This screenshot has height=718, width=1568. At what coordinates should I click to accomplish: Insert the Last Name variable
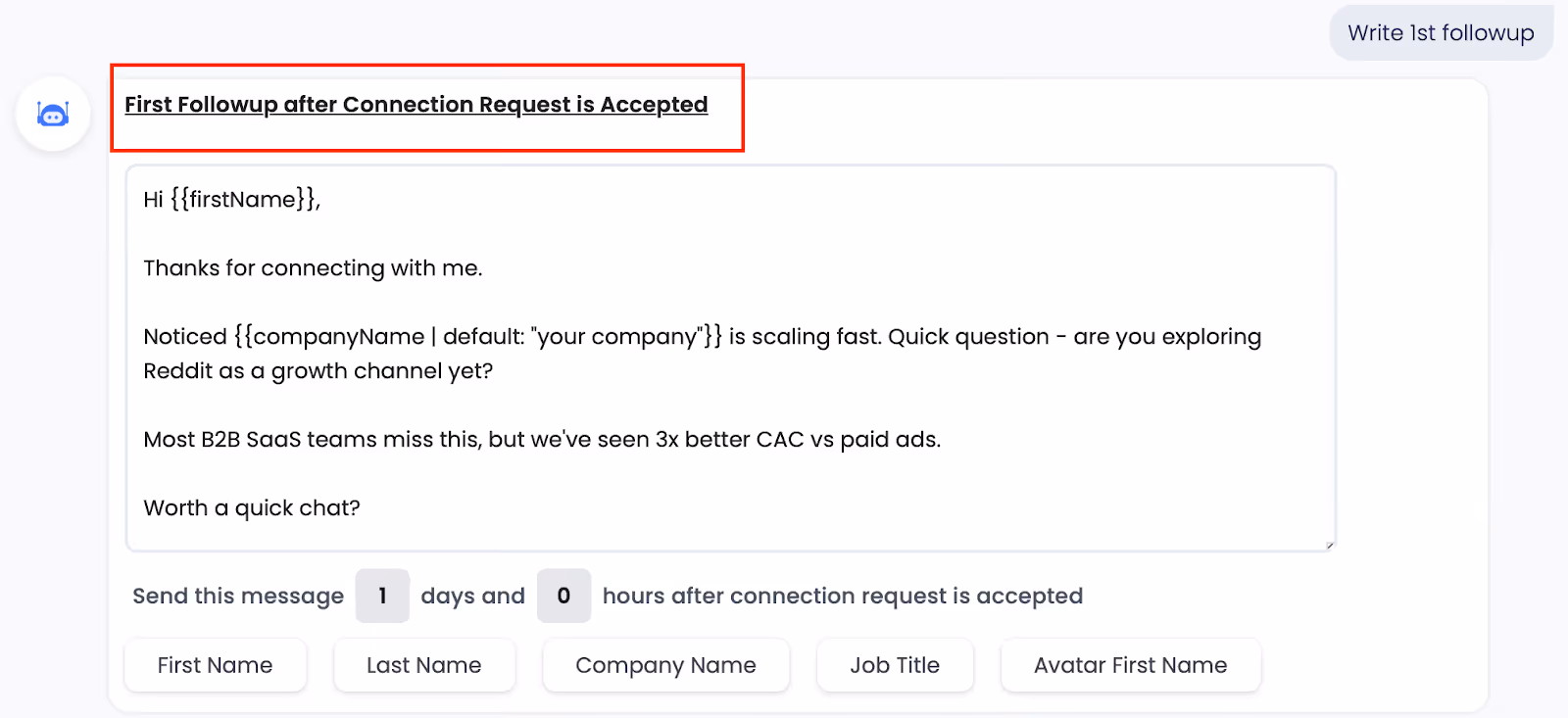click(423, 665)
